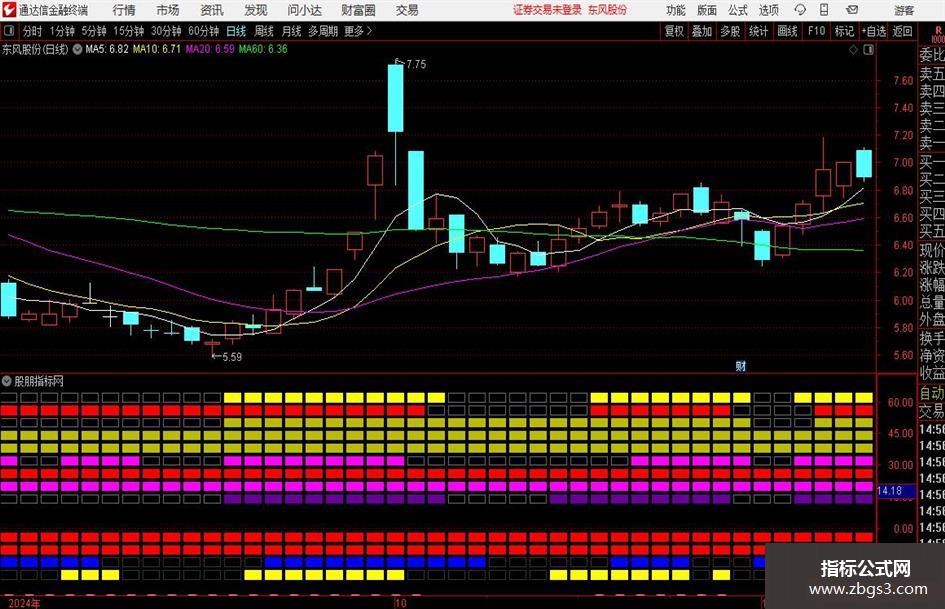
Task: Open the 资讯 menu
Action: (x=212, y=10)
